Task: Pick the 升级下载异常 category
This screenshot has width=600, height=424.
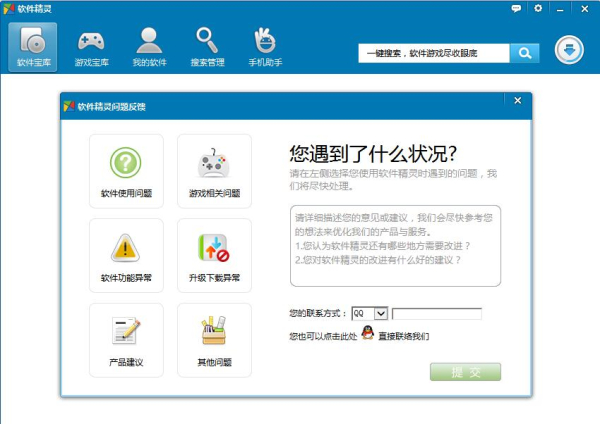Action: 214,255
